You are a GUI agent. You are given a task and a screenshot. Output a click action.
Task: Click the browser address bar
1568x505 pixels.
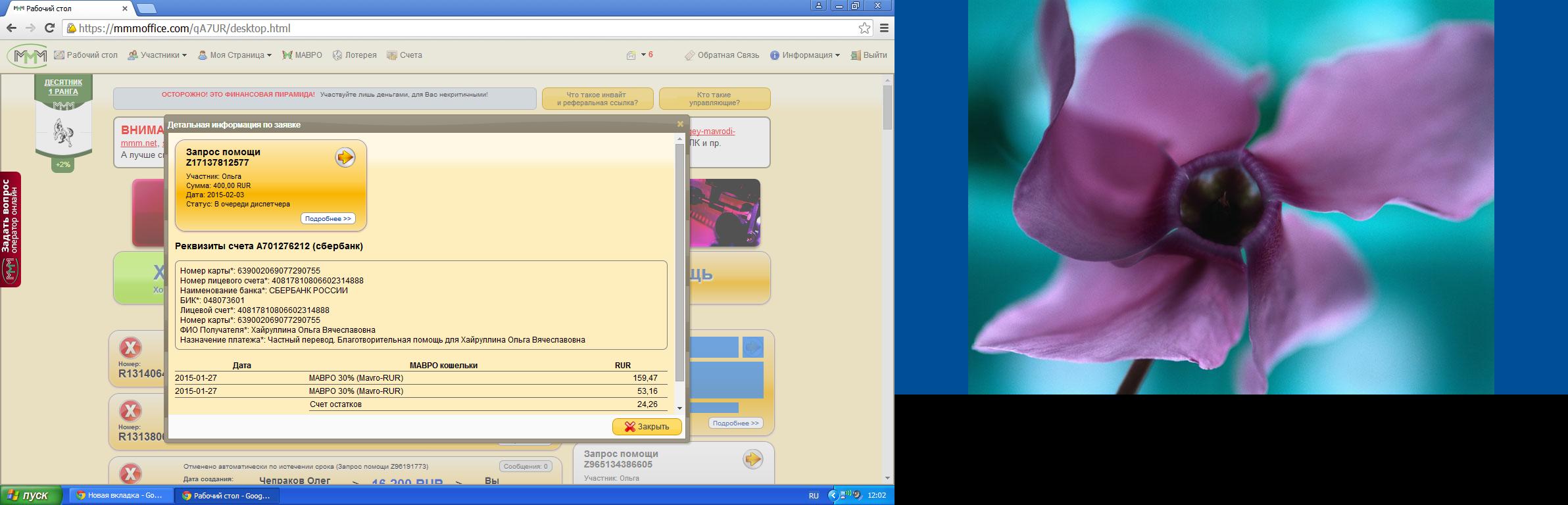click(460, 28)
